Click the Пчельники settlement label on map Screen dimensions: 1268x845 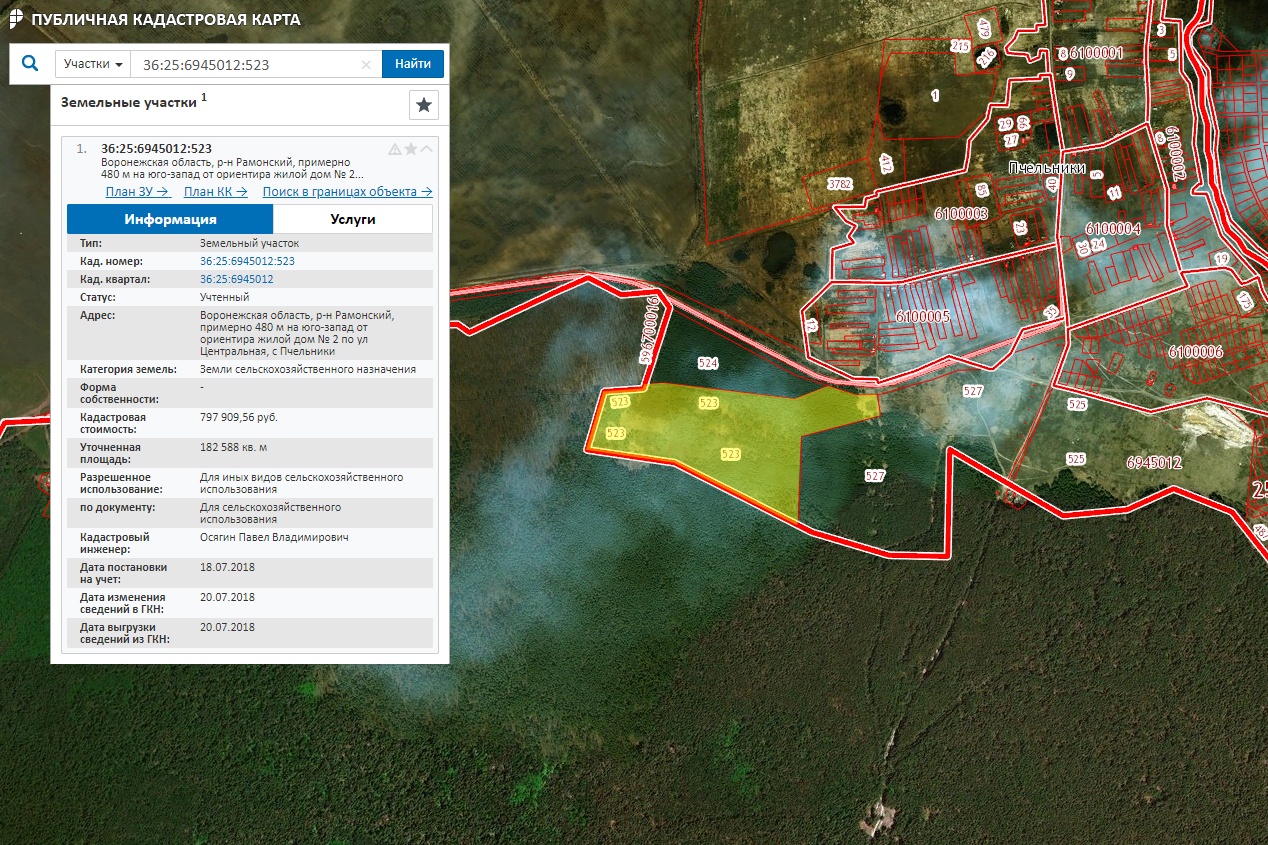click(1047, 168)
